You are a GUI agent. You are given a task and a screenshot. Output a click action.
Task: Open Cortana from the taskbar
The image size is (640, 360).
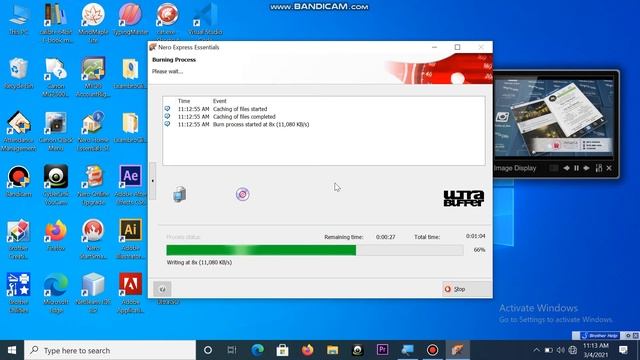tap(208, 350)
